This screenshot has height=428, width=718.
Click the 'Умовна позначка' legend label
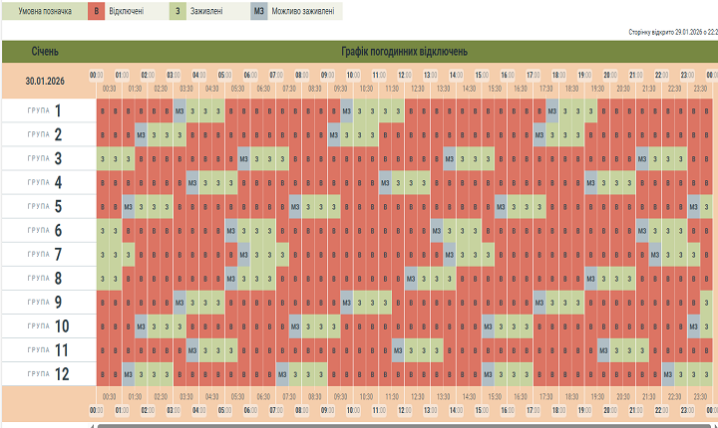[38, 11]
